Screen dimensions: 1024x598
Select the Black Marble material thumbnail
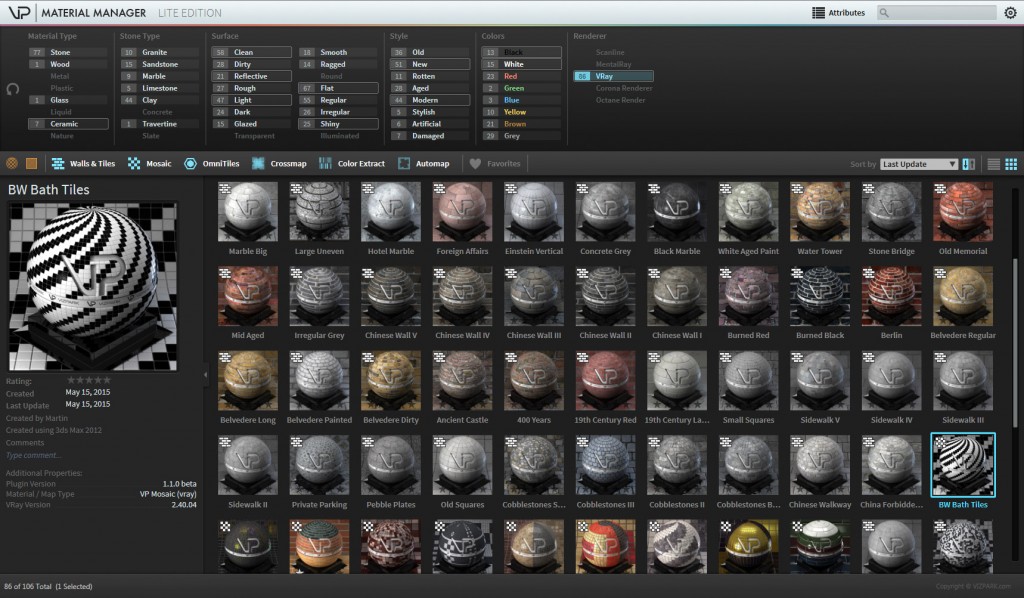pyautogui.click(x=676, y=211)
